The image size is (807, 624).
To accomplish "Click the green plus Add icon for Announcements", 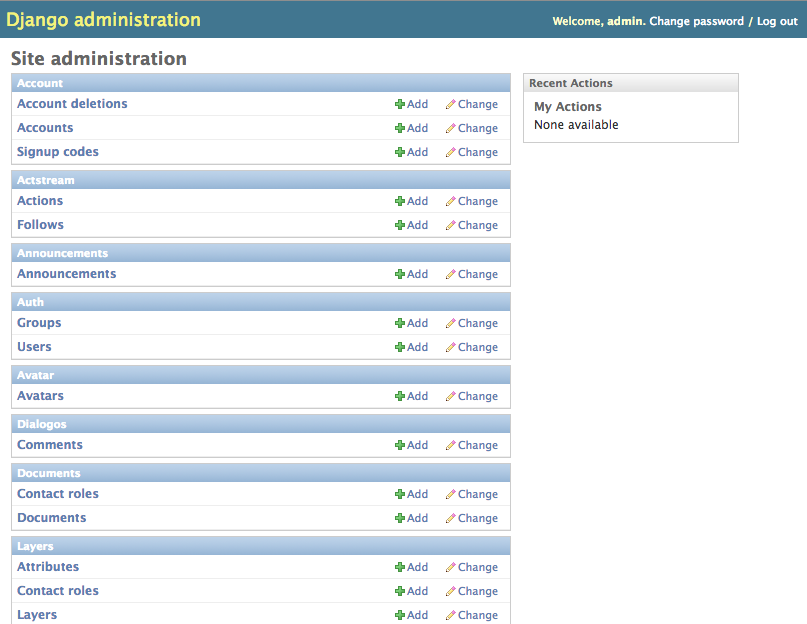I will pos(399,274).
